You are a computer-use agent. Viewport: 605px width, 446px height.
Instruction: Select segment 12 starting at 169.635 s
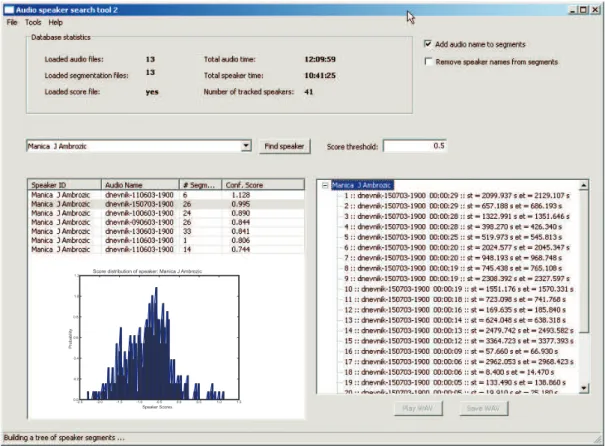pyautogui.click(x=455, y=310)
